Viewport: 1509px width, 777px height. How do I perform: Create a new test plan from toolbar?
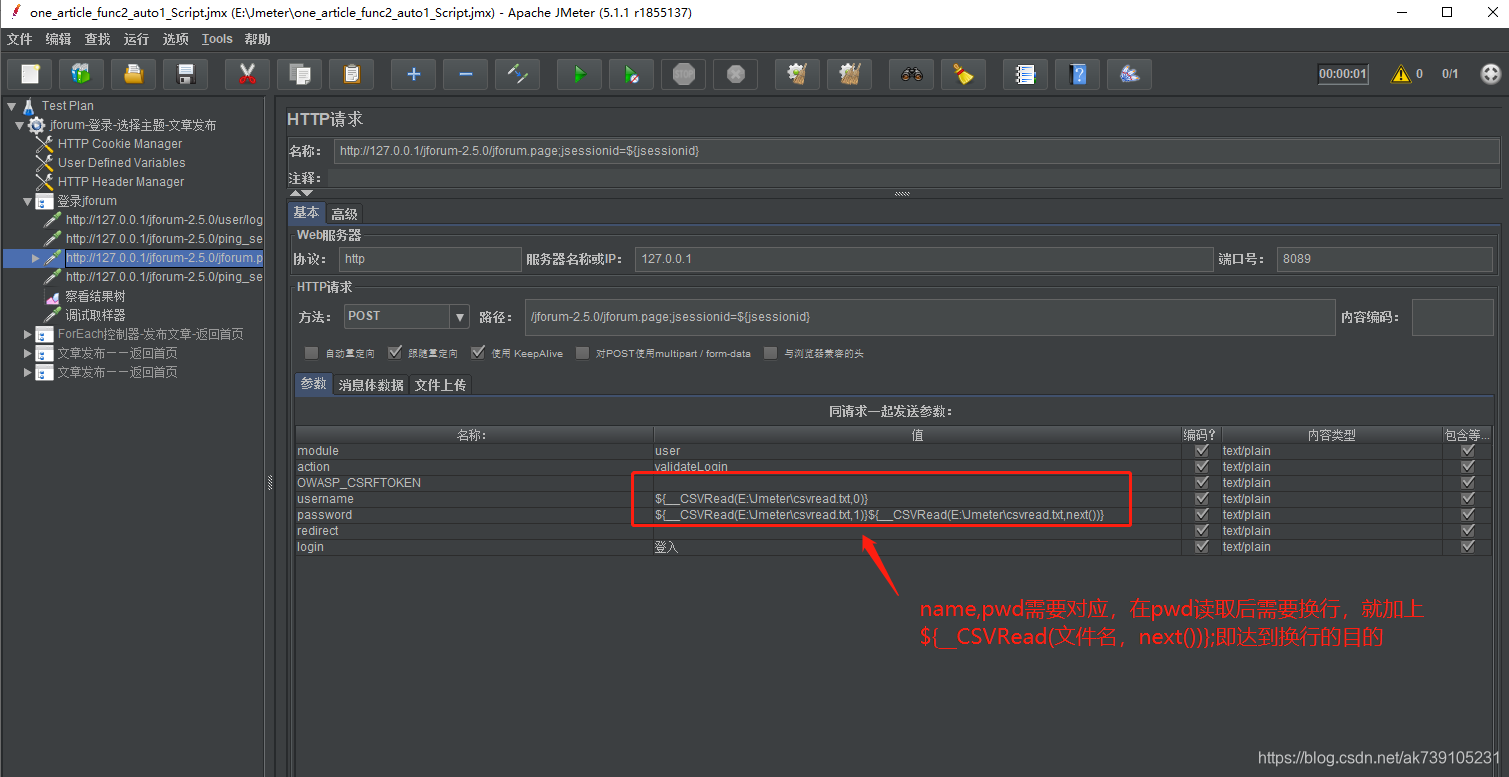point(30,74)
